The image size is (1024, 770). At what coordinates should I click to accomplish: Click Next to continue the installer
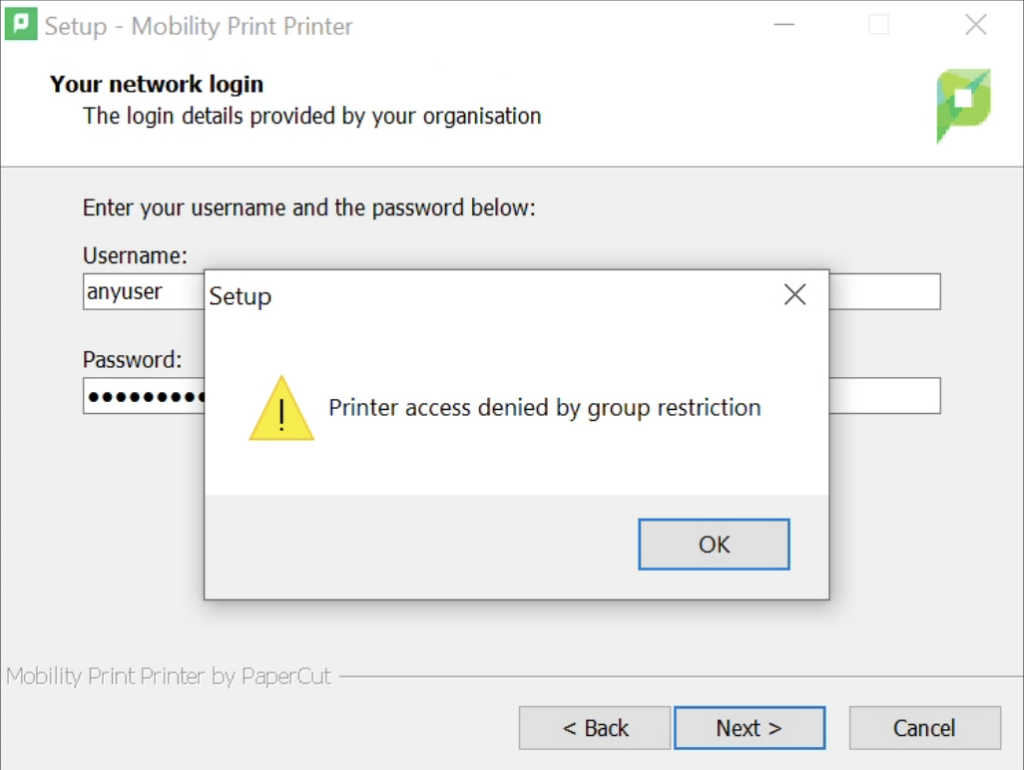click(750, 728)
